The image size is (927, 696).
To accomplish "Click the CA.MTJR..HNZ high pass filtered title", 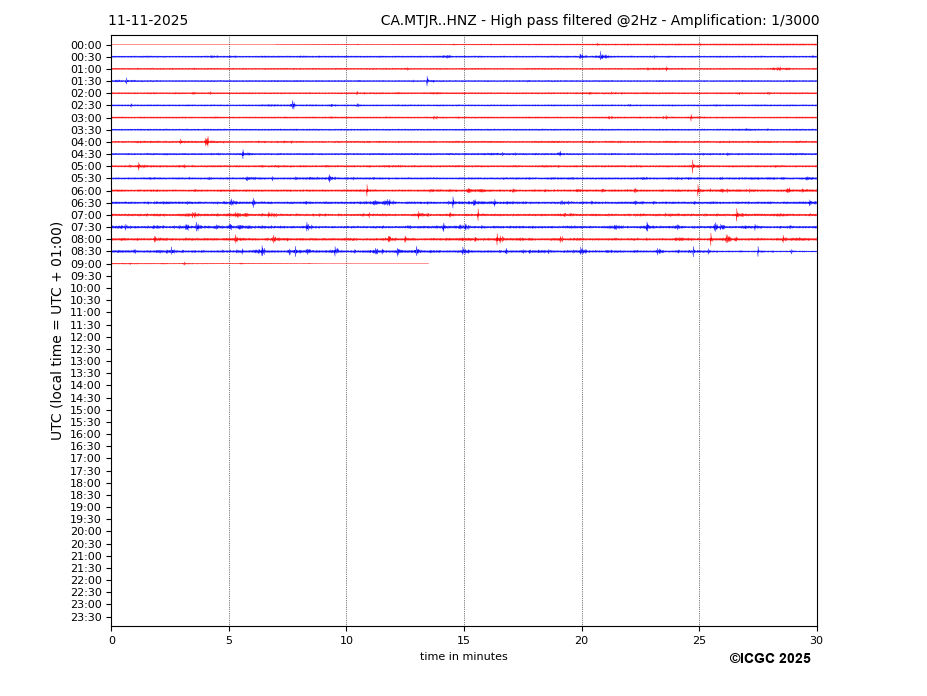I will (x=599, y=21).
